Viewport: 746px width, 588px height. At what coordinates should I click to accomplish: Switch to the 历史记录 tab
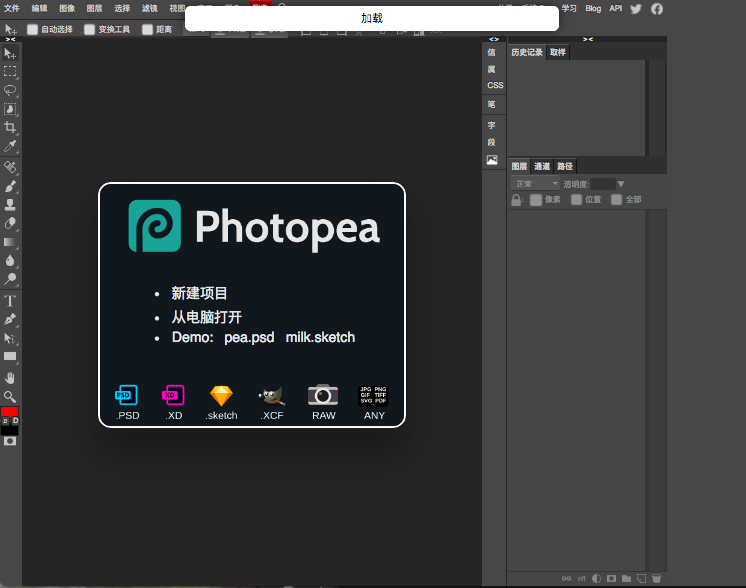527,52
